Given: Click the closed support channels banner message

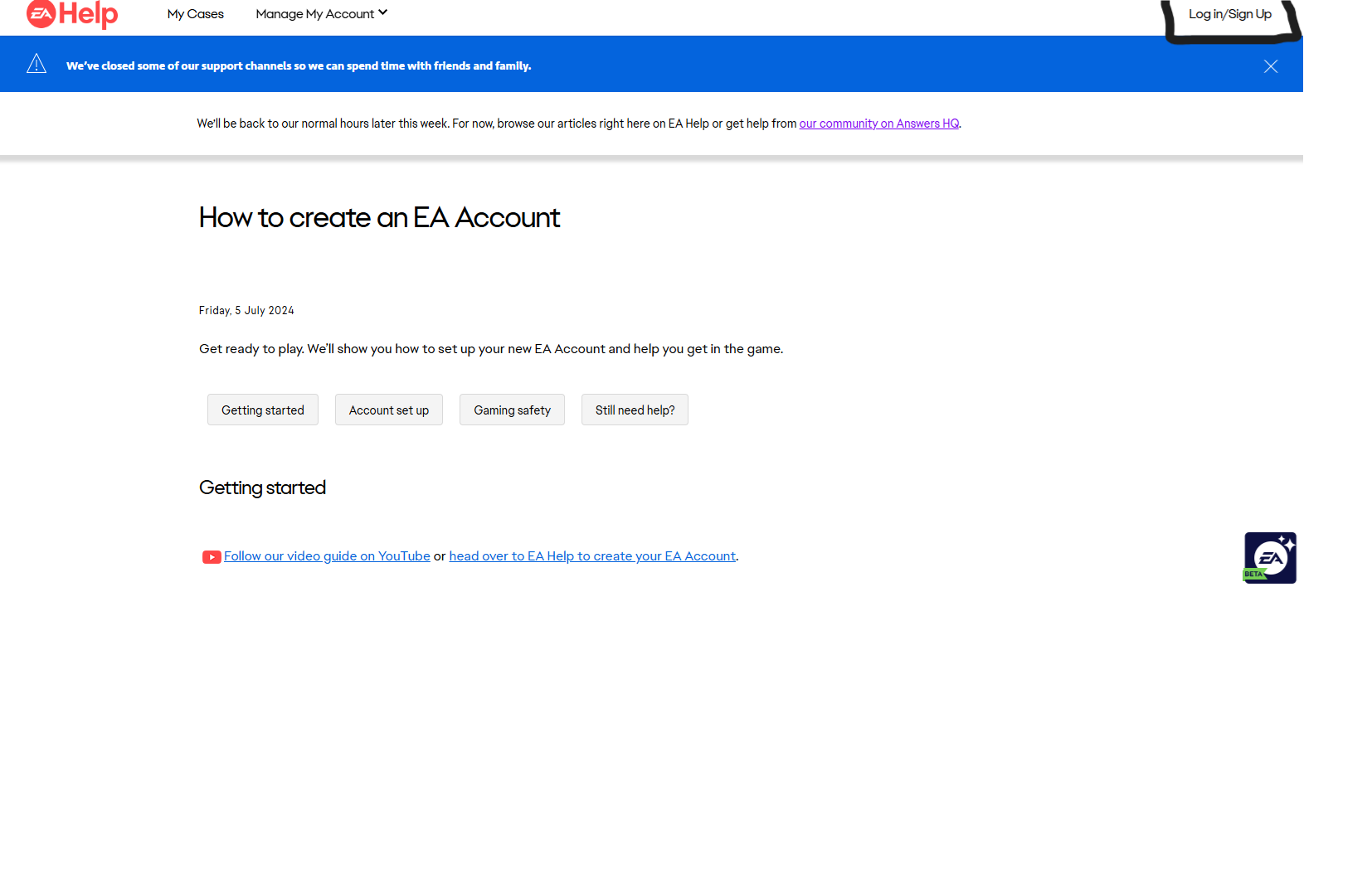Looking at the screenshot, I should 299,65.
